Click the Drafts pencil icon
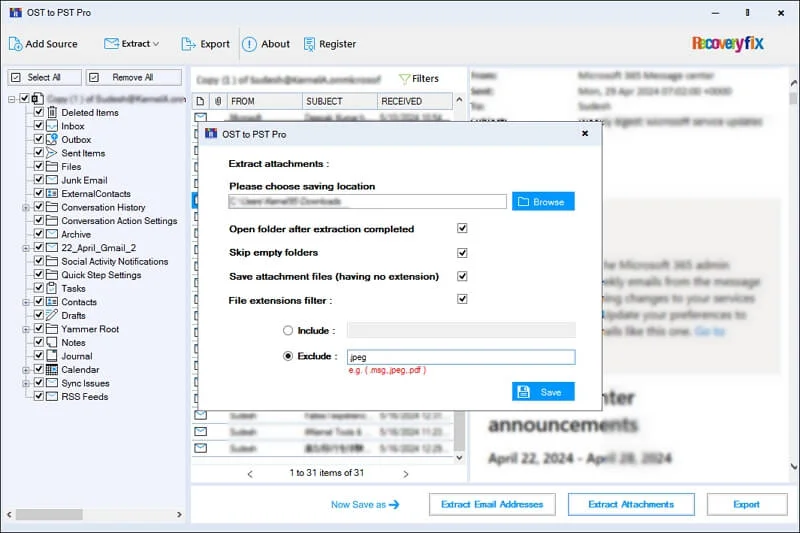This screenshot has width=800, height=533. (52, 315)
